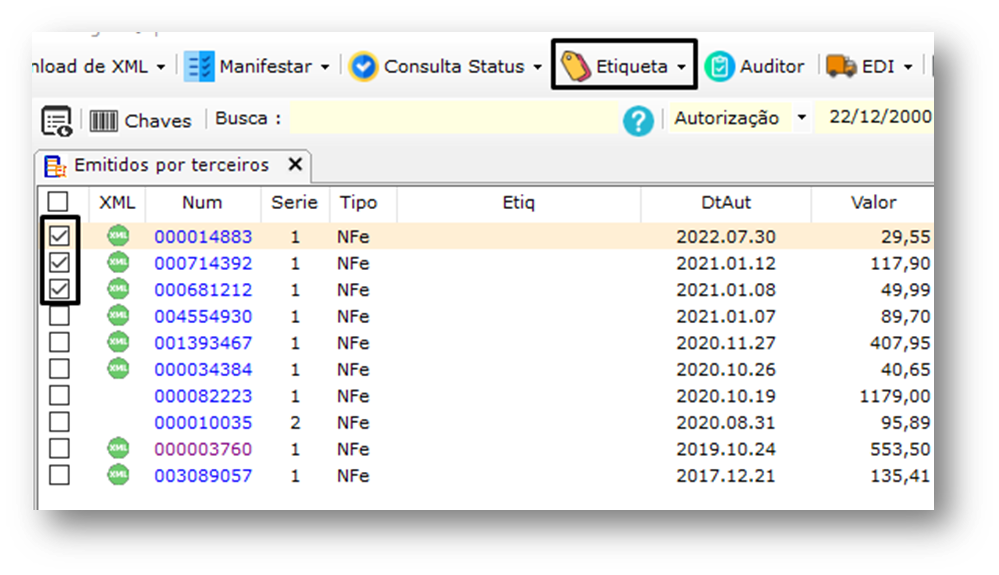Open visited note number 000003760 link
This screenshot has width=999, height=575.
(203, 450)
